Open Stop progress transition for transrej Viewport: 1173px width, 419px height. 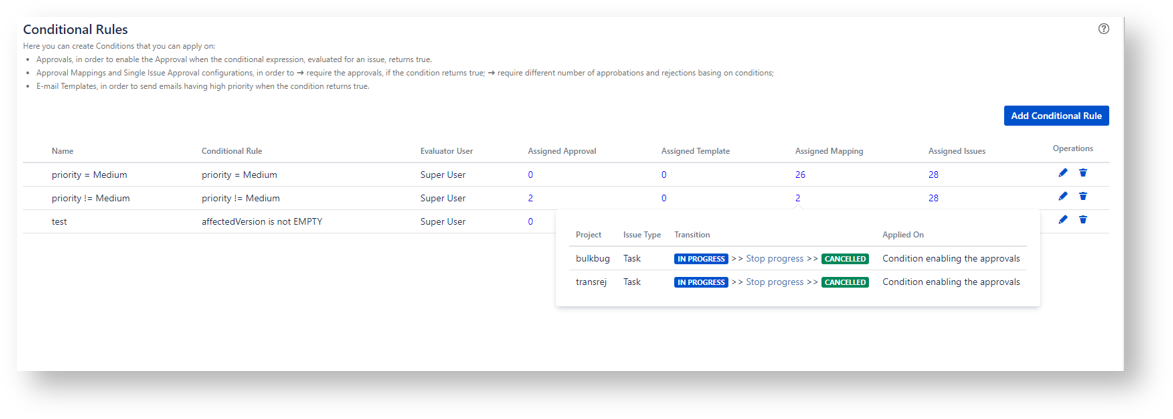point(774,282)
